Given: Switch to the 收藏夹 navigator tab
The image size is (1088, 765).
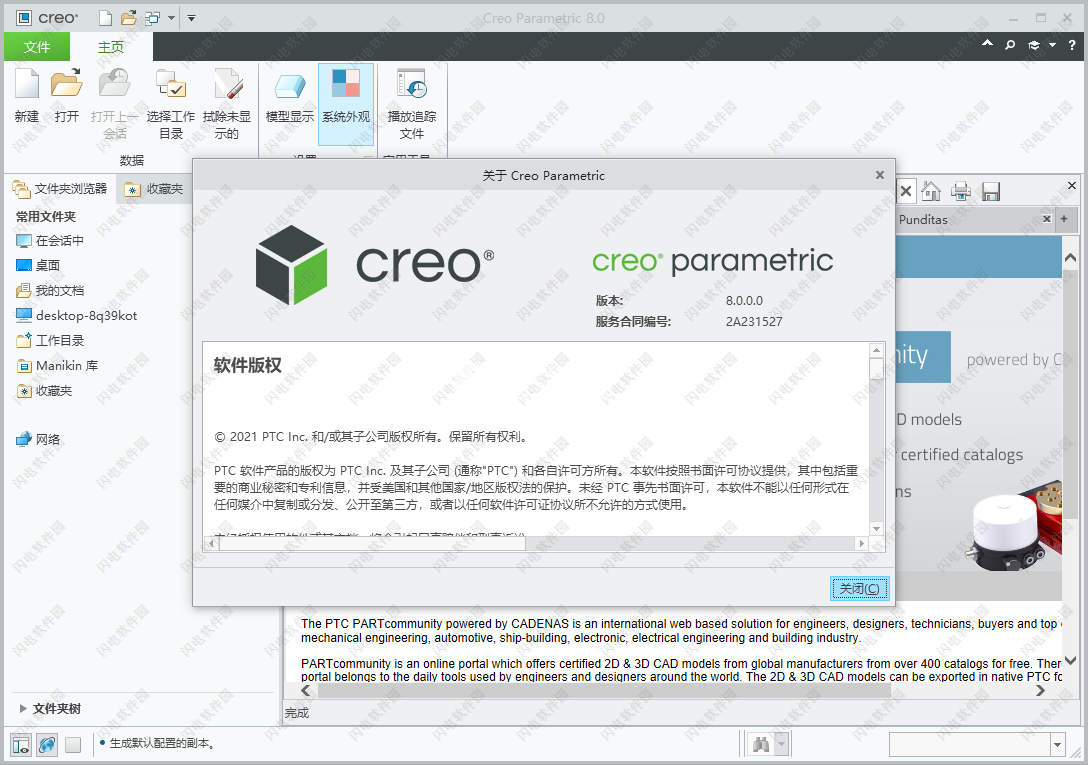Looking at the screenshot, I should (154, 189).
